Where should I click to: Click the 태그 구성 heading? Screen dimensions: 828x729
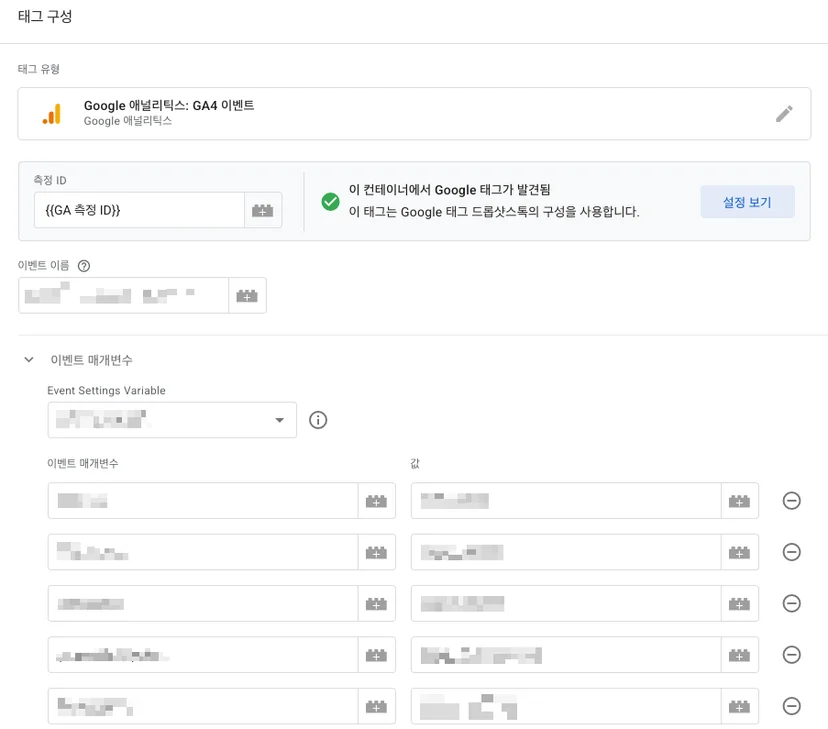(45, 16)
